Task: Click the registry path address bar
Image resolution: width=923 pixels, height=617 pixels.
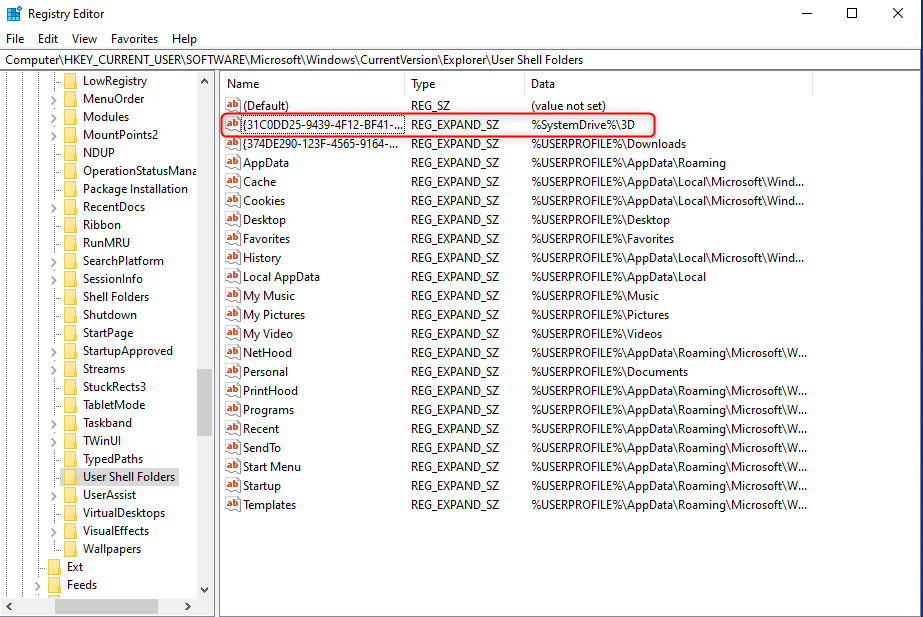Action: (x=460, y=59)
